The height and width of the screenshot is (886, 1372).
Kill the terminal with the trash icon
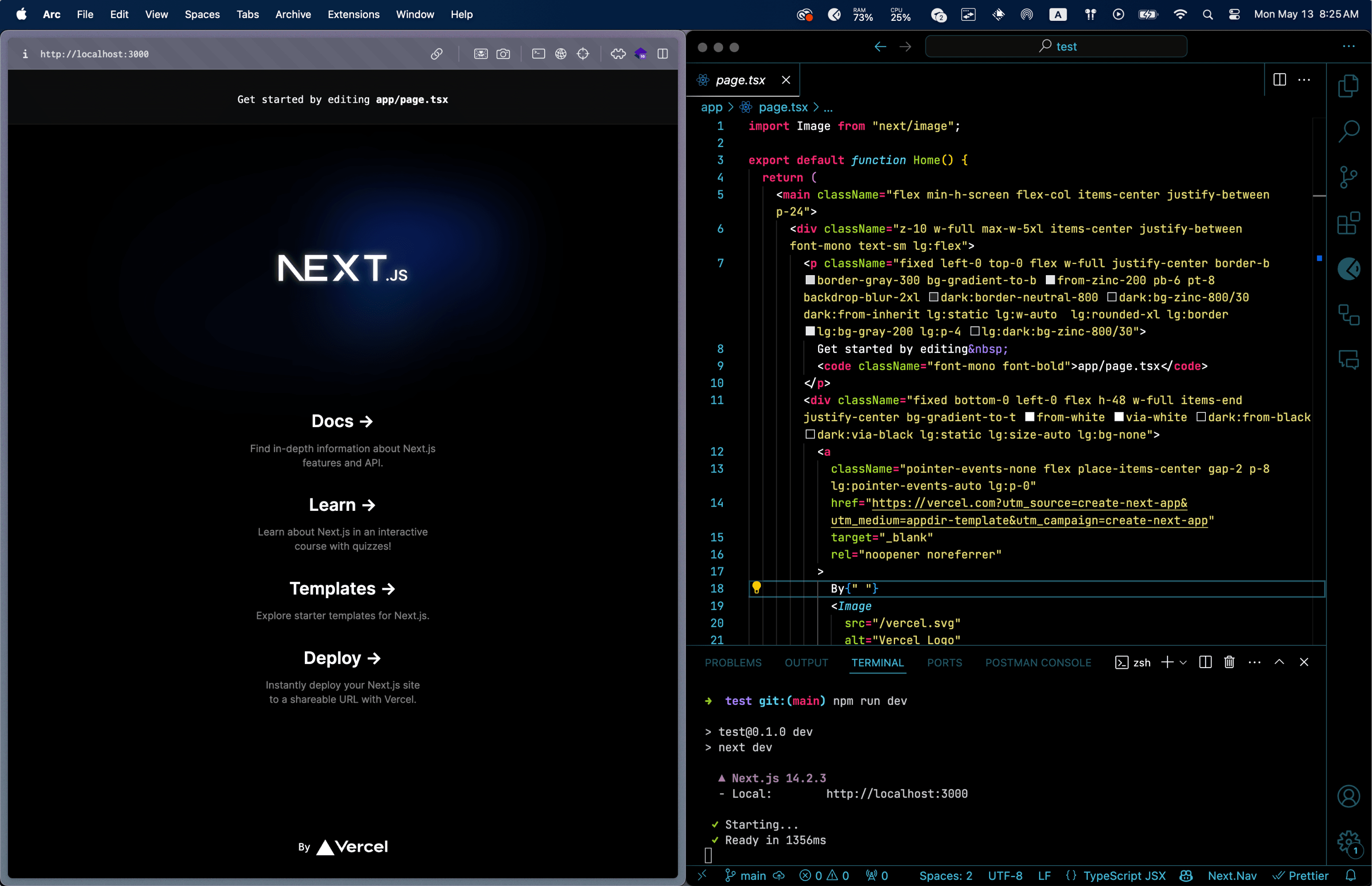[x=1229, y=662]
